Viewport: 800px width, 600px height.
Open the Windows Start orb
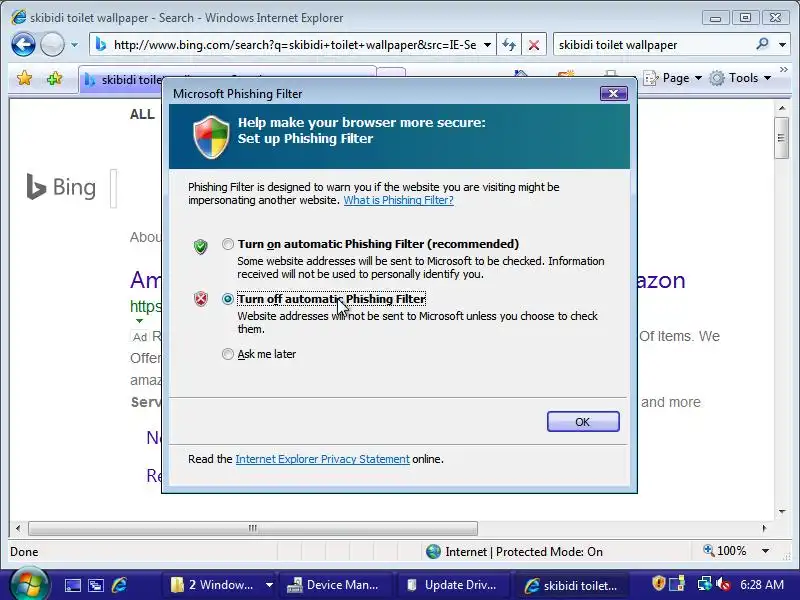[29, 584]
